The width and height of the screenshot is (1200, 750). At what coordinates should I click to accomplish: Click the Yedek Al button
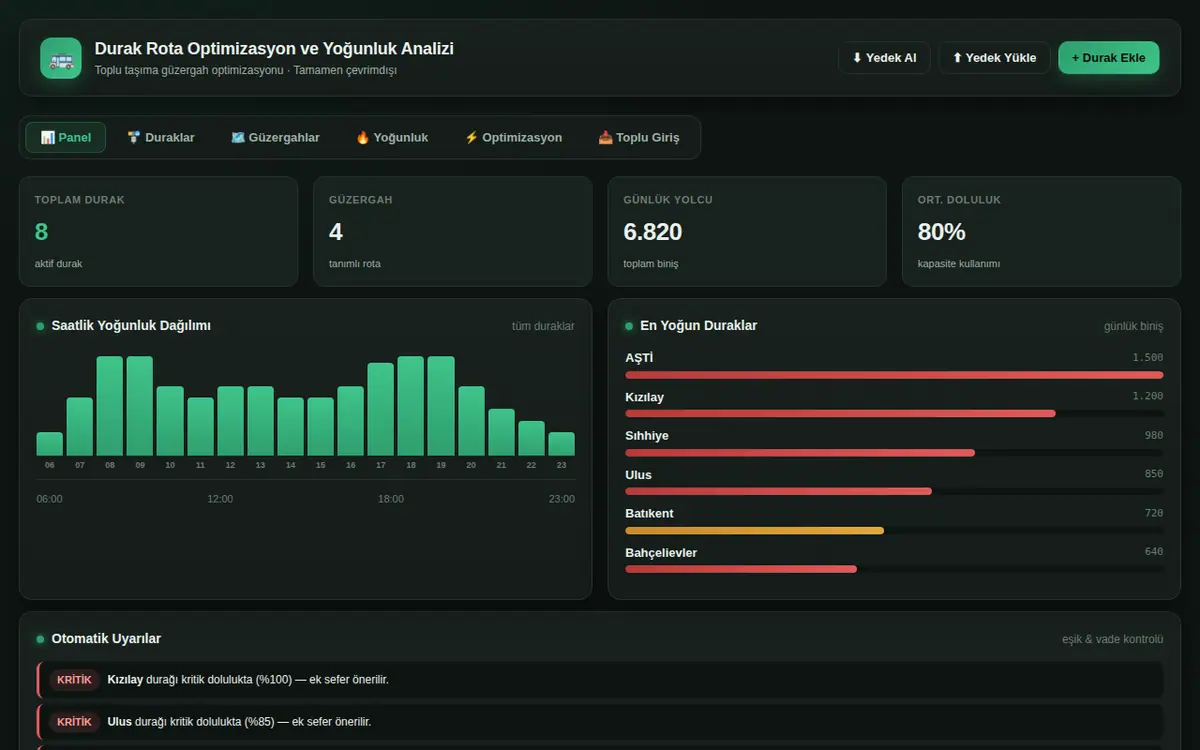click(884, 58)
